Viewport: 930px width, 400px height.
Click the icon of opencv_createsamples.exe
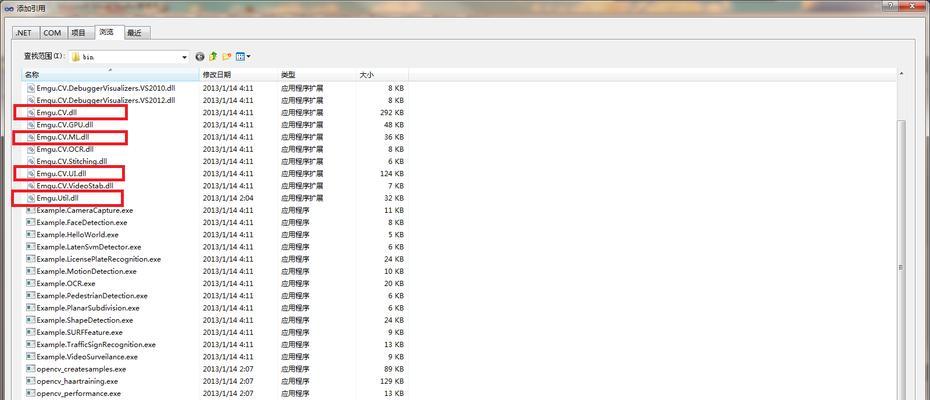point(31,369)
